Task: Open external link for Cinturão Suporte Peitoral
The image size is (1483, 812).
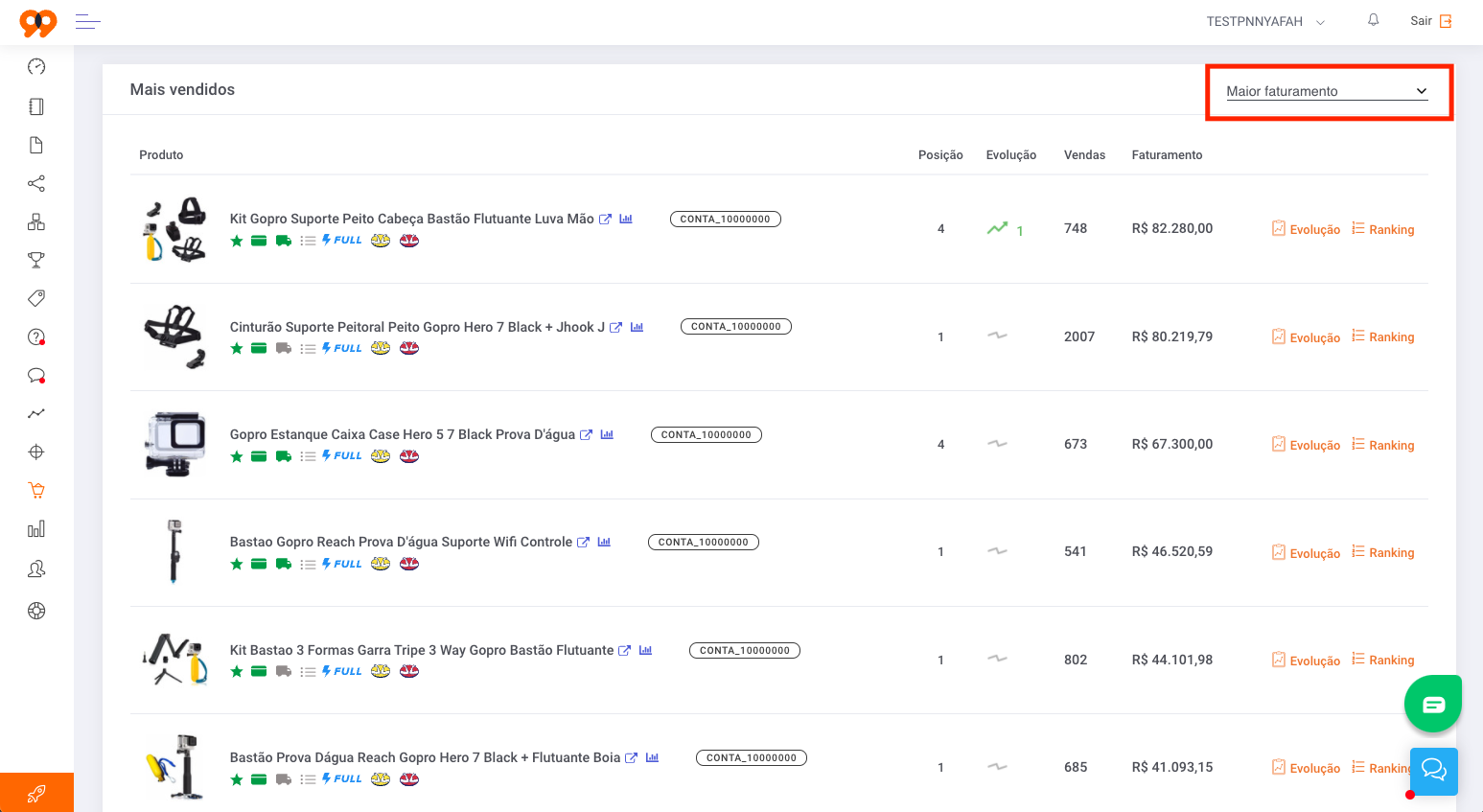Action: point(615,327)
